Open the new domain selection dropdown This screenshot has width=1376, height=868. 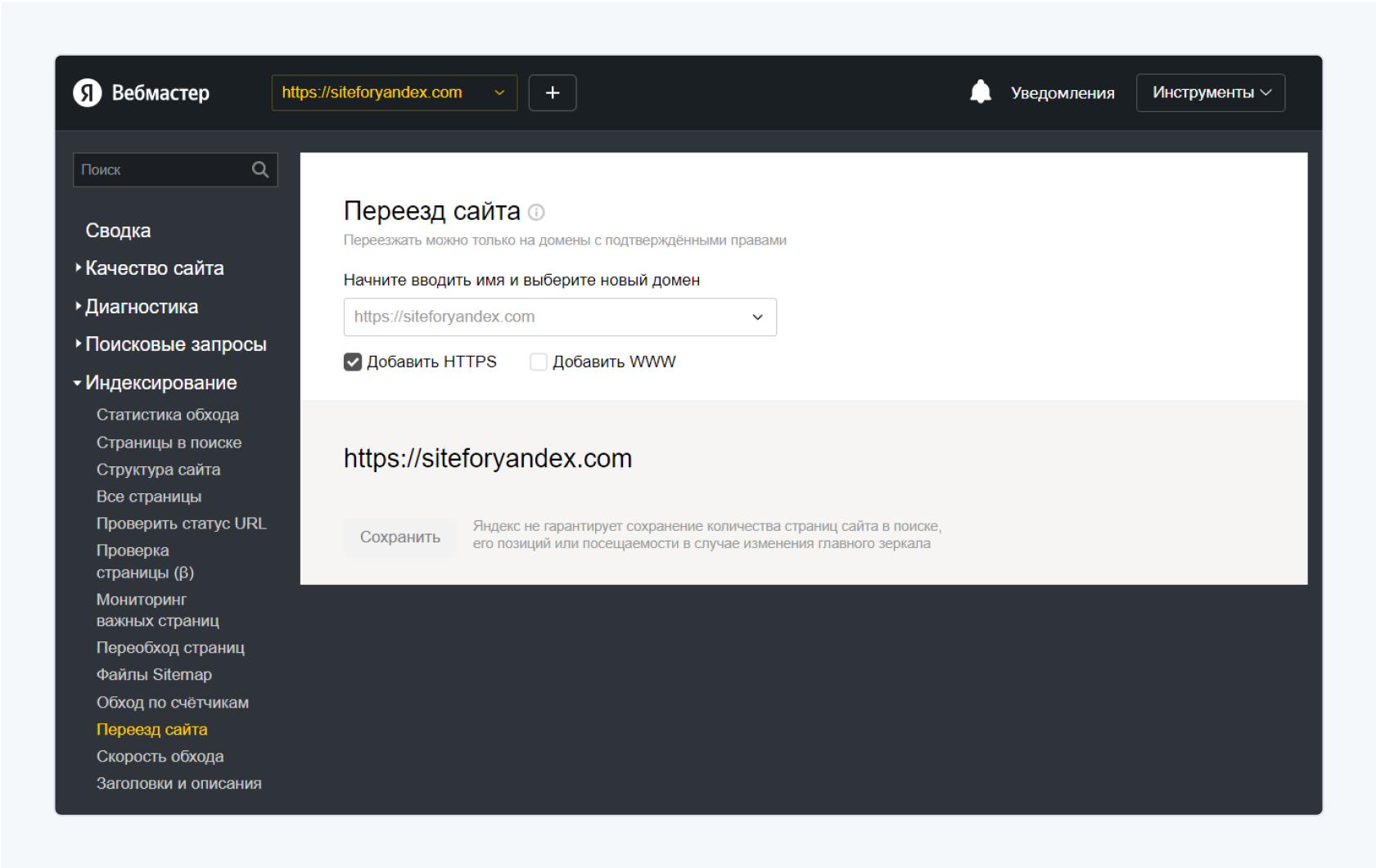pyautogui.click(x=560, y=317)
